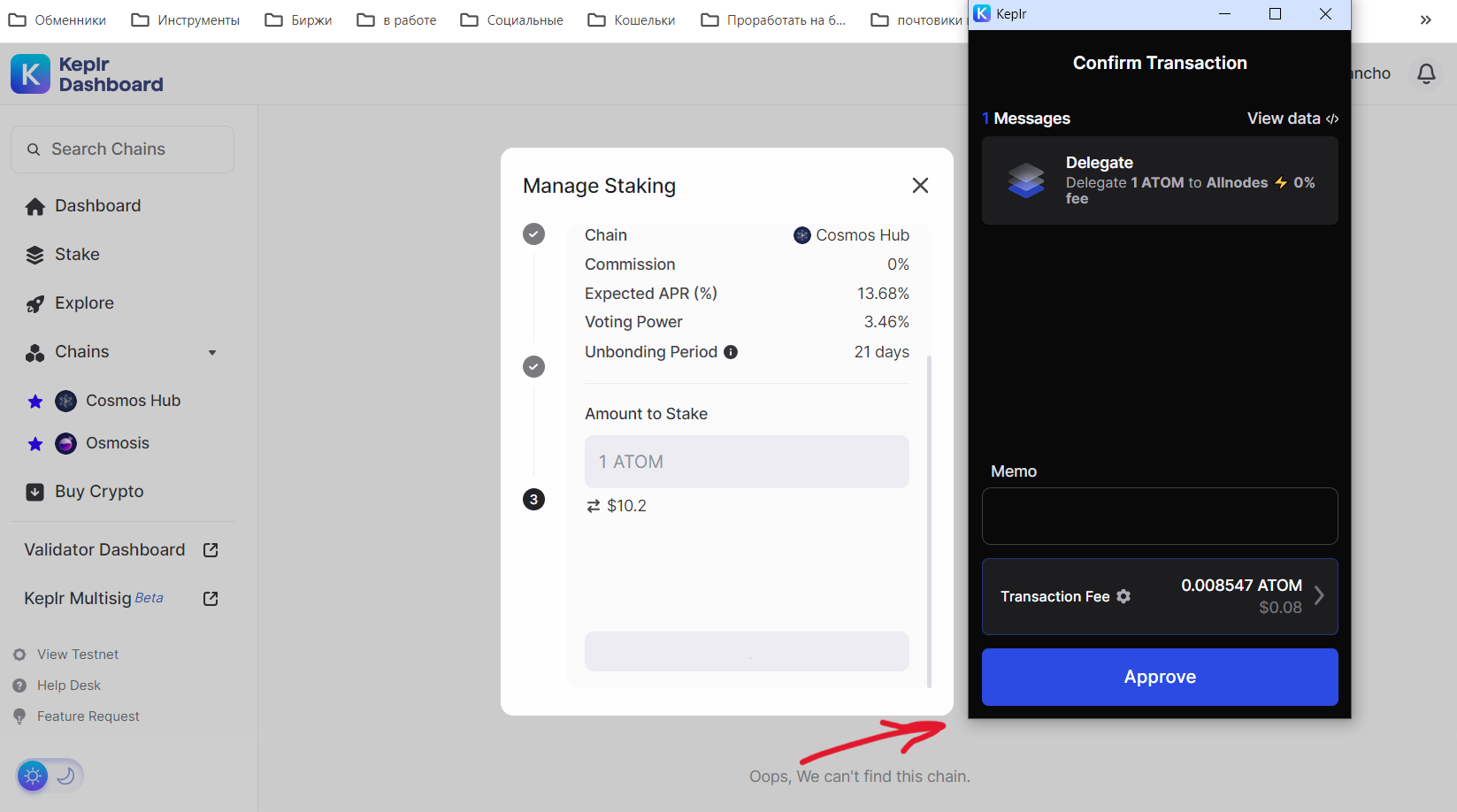Toggle the favorite star next to Cosmos Hub
Screen dimensions: 1457x812
pyautogui.click(x=35, y=402)
